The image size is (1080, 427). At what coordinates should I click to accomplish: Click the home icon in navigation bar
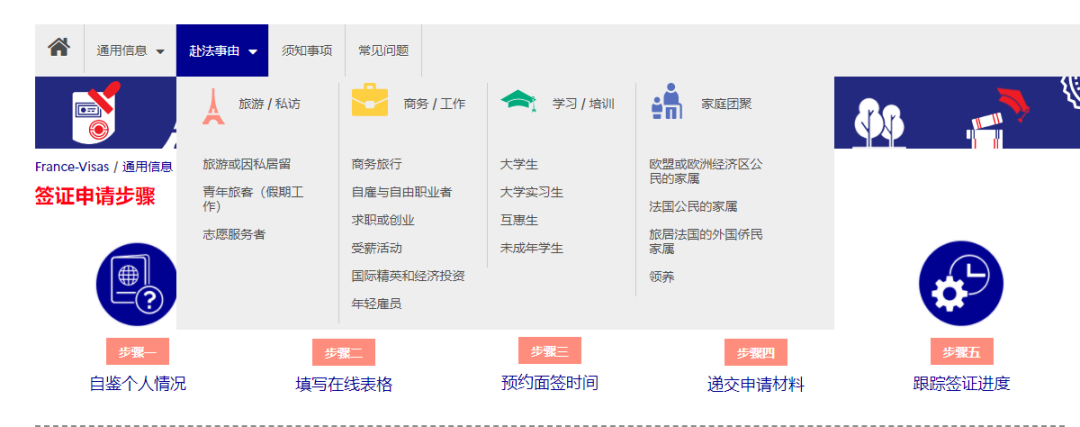point(59,48)
